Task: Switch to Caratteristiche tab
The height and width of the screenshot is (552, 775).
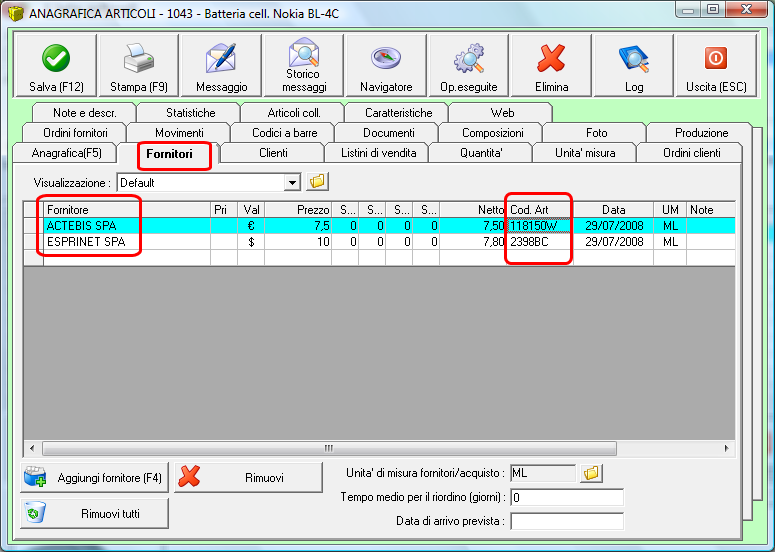Action: (398, 113)
